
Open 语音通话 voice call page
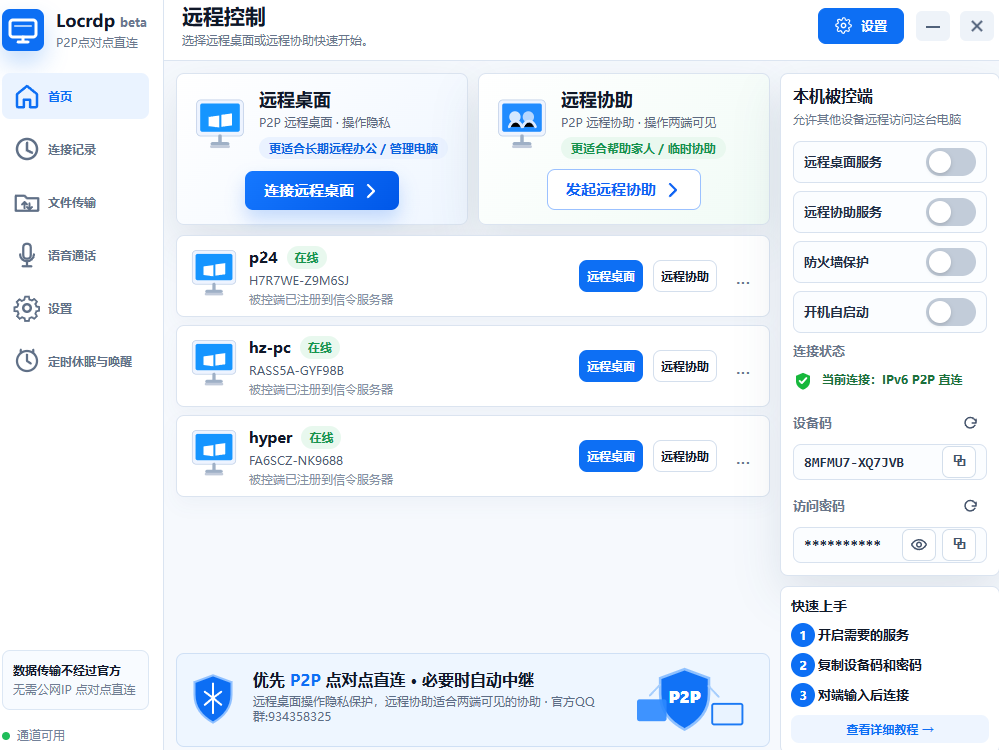[75, 256]
